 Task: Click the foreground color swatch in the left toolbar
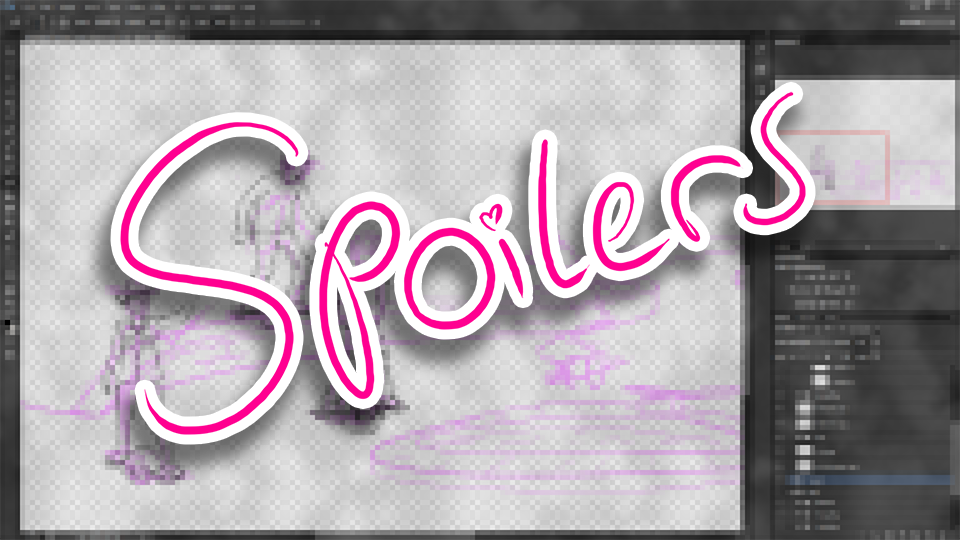[7, 323]
